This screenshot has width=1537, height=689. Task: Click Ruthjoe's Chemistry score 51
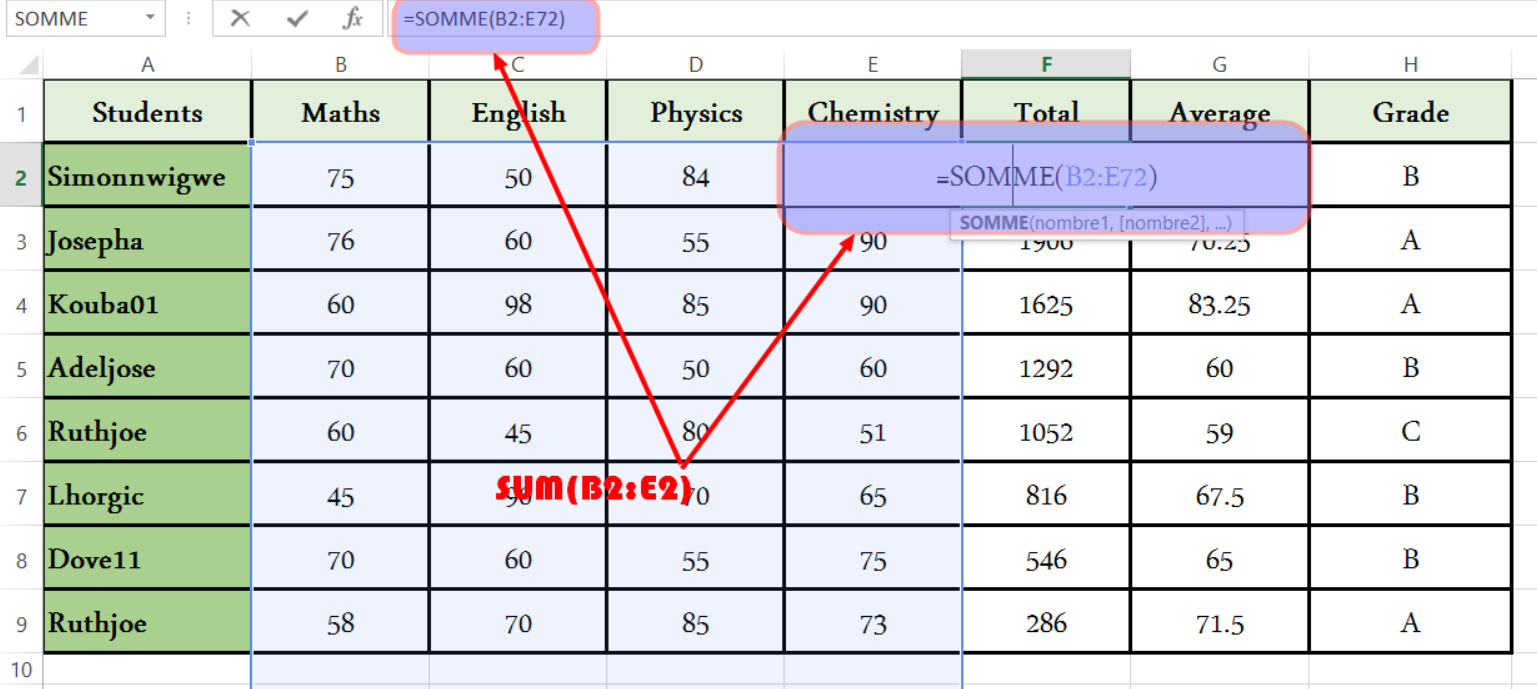[x=873, y=432]
